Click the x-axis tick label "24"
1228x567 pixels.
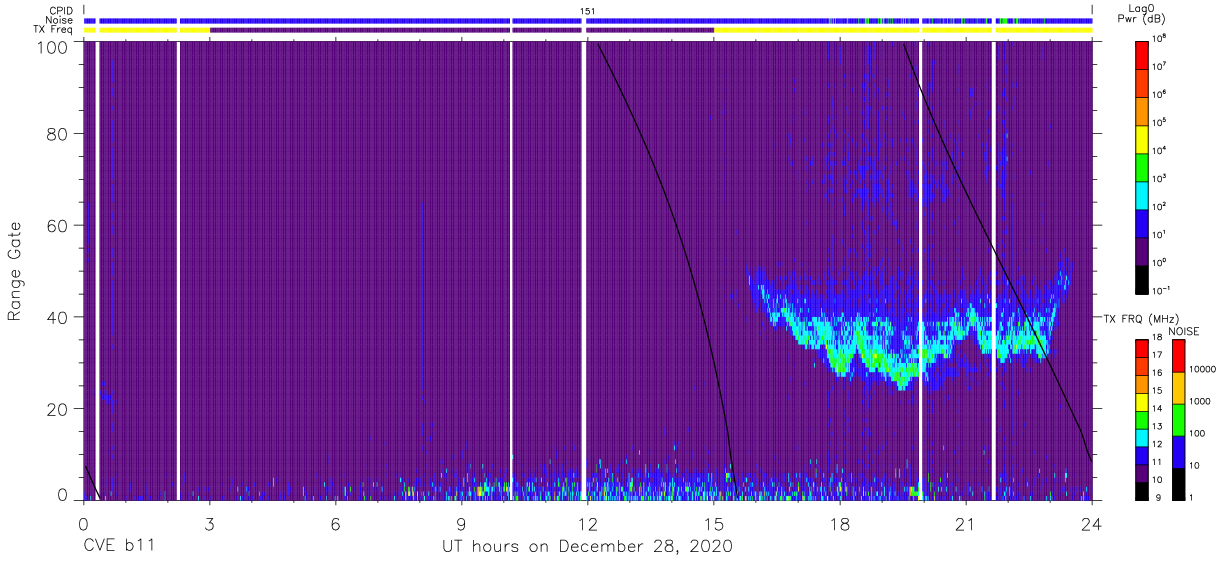coord(1091,523)
